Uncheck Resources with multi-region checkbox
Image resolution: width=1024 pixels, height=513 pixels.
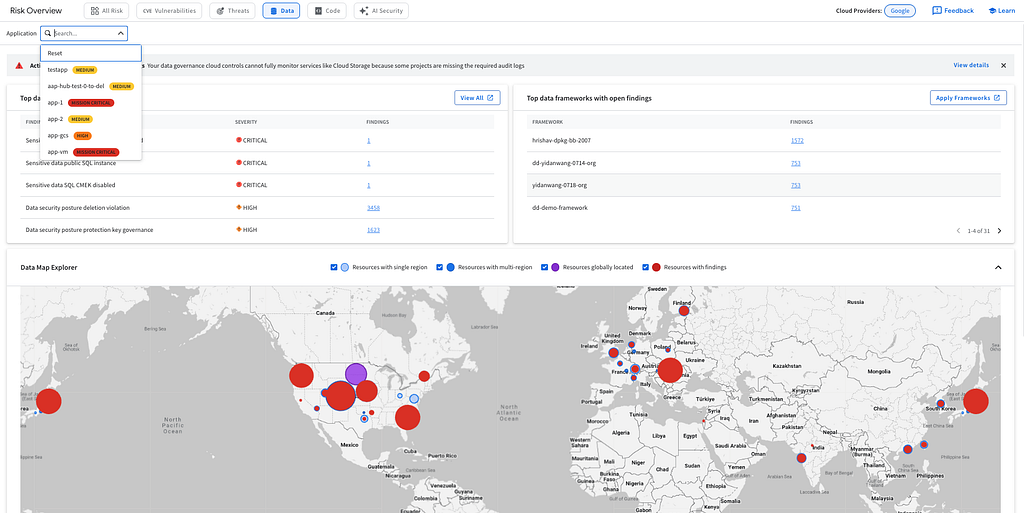point(440,267)
